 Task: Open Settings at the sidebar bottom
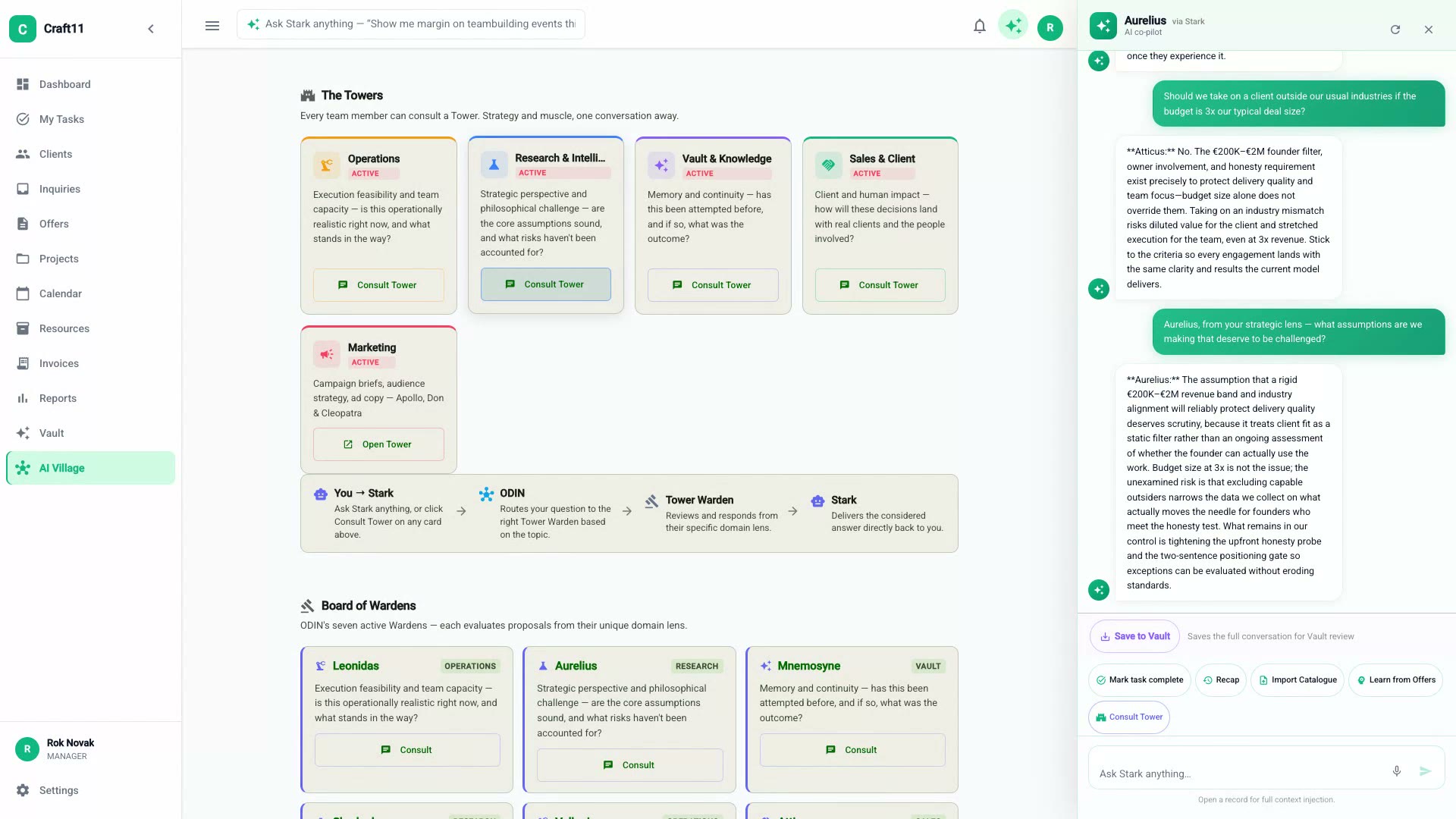[91, 790]
